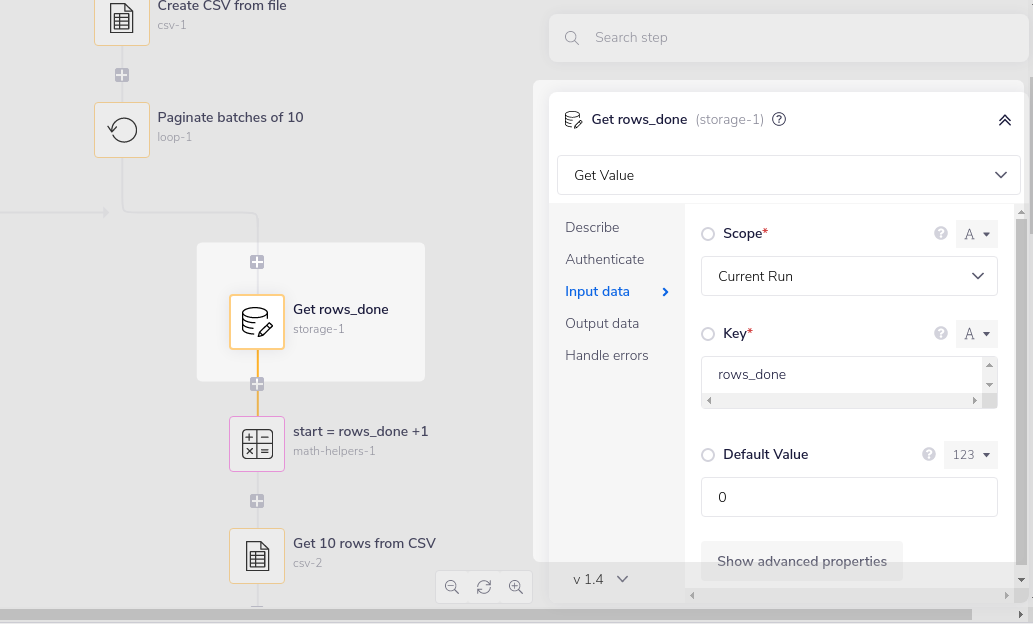Click the zoom in magnifier below the canvas

point(516,587)
